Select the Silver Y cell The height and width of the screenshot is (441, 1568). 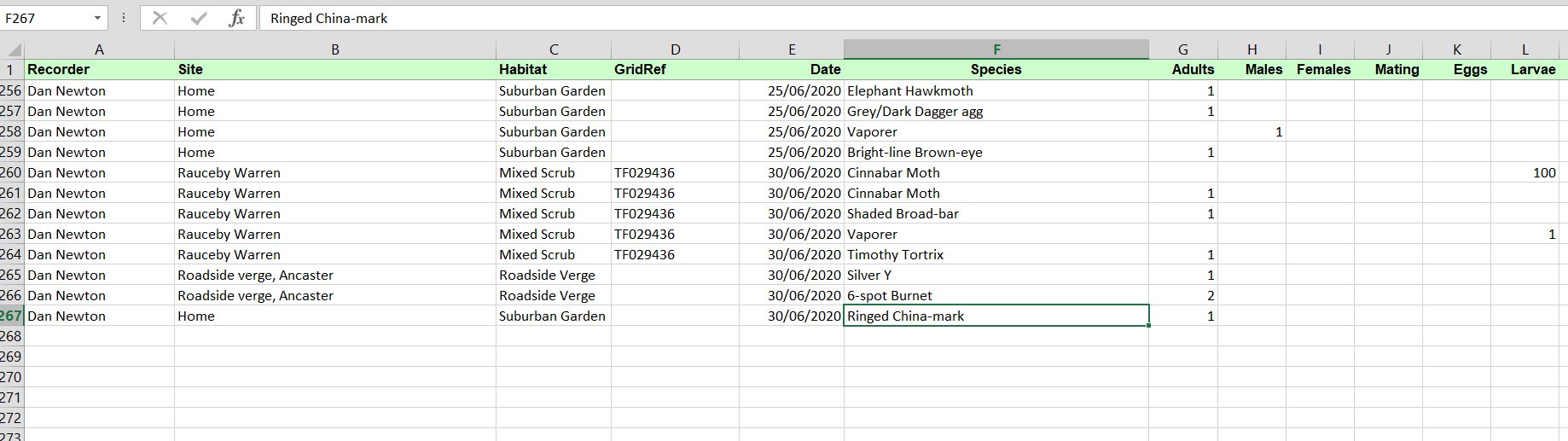pyautogui.click(x=996, y=275)
